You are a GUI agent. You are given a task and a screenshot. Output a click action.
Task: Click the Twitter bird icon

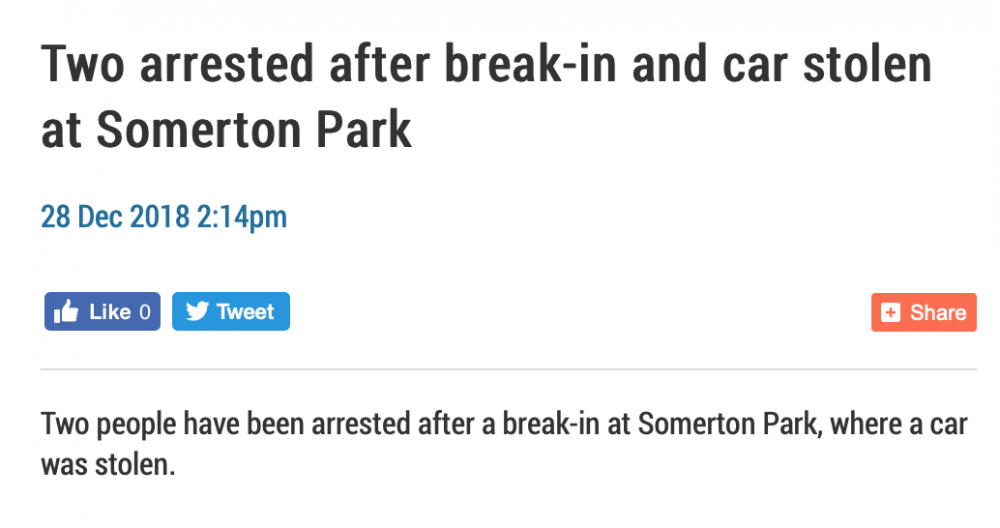[197, 312]
